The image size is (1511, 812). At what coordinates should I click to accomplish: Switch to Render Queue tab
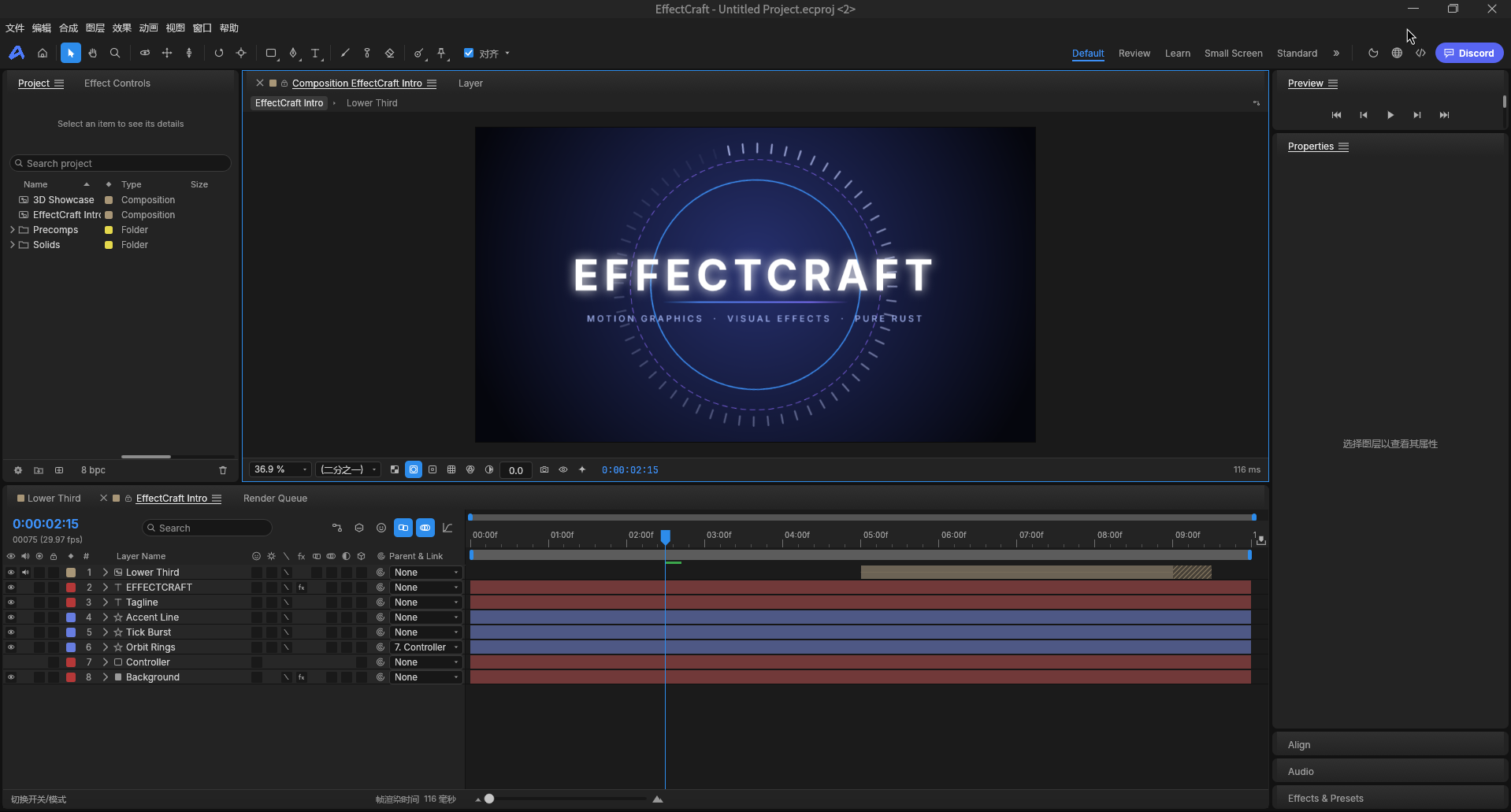click(275, 499)
